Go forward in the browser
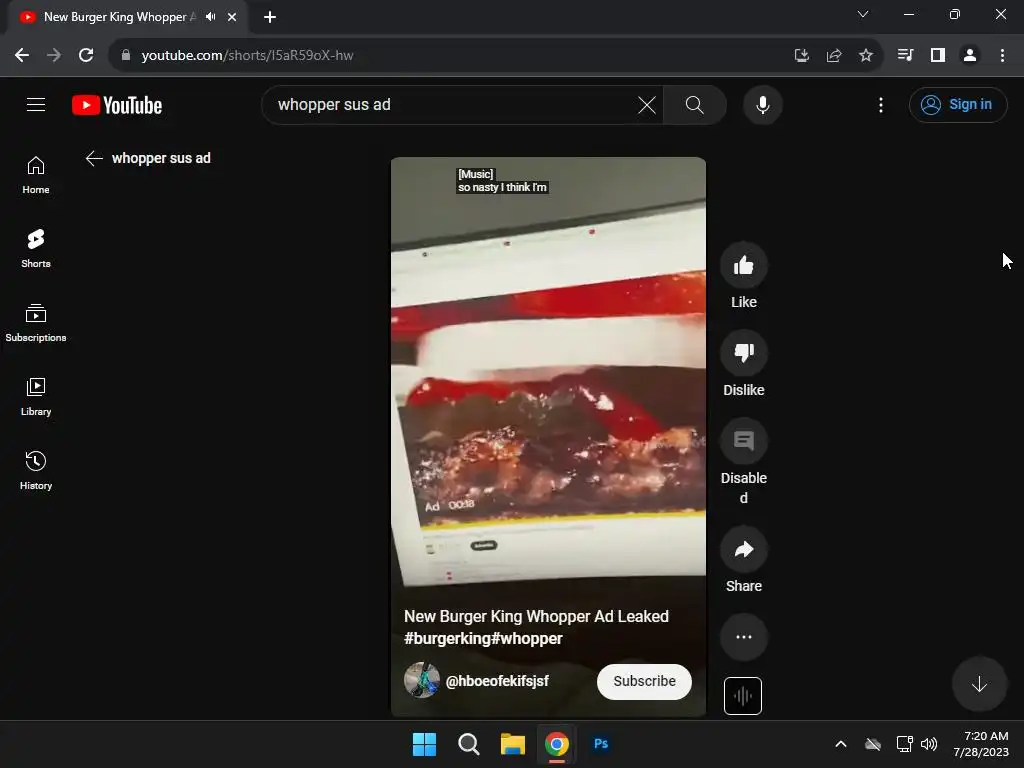1024x768 pixels. 54,56
